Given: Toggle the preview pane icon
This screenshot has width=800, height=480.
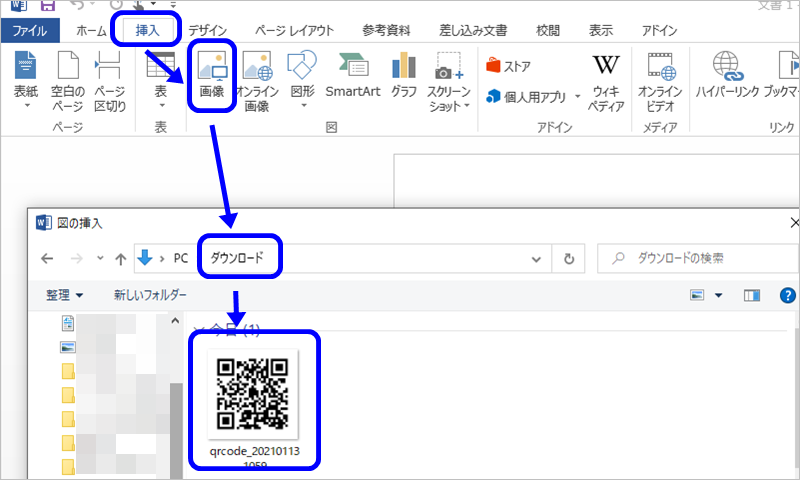Looking at the screenshot, I should tap(752, 295).
